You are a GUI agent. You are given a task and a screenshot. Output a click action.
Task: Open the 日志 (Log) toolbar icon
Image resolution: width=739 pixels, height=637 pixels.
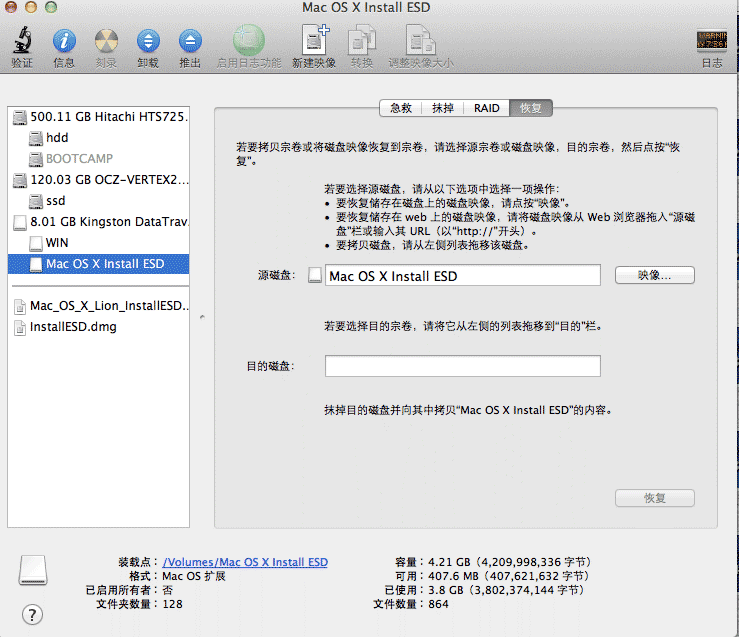coord(712,41)
